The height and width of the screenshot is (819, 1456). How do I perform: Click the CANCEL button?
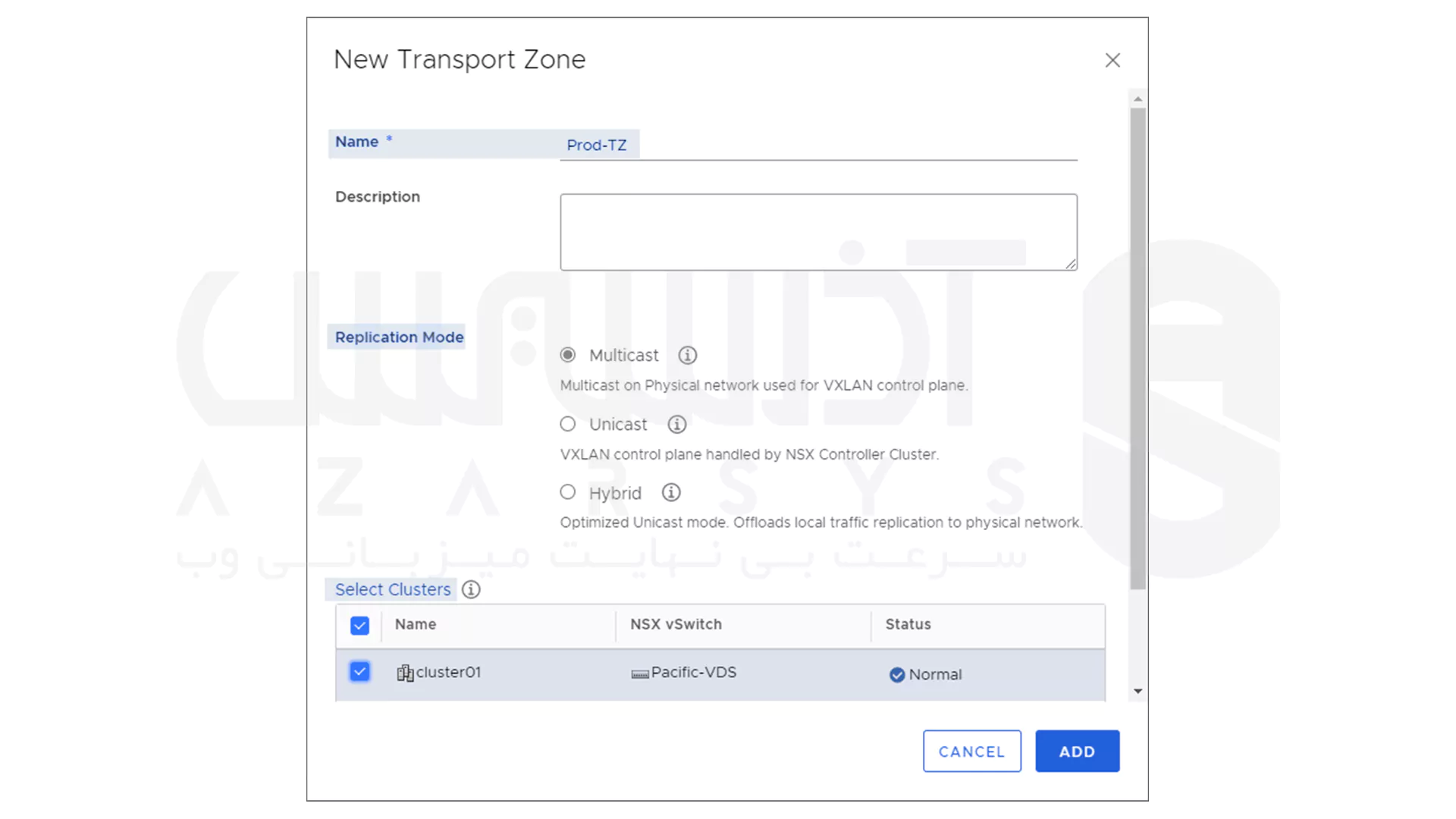[971, 751]
